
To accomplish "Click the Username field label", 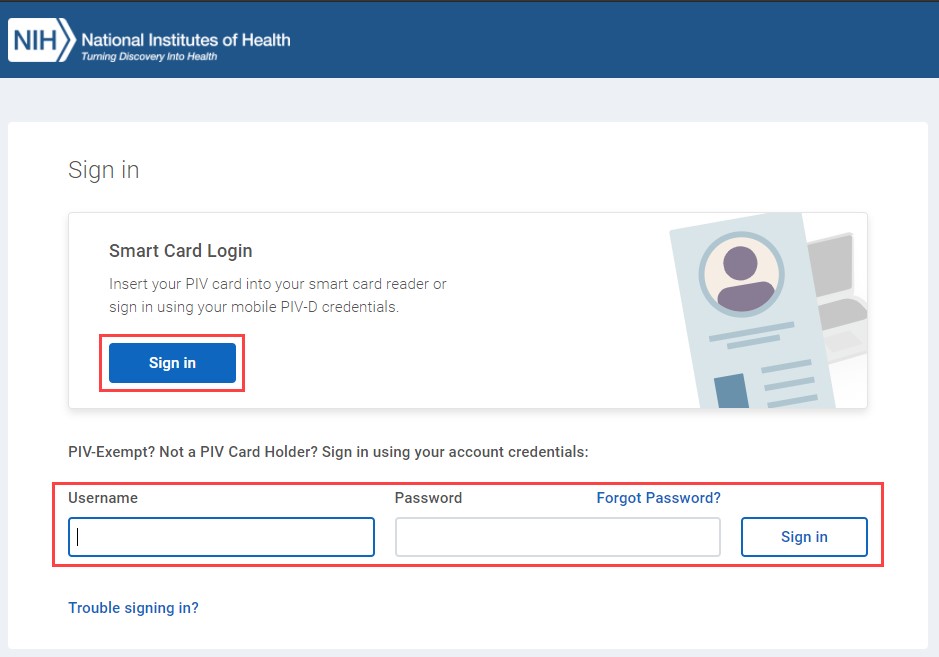I will click(103, 498).
